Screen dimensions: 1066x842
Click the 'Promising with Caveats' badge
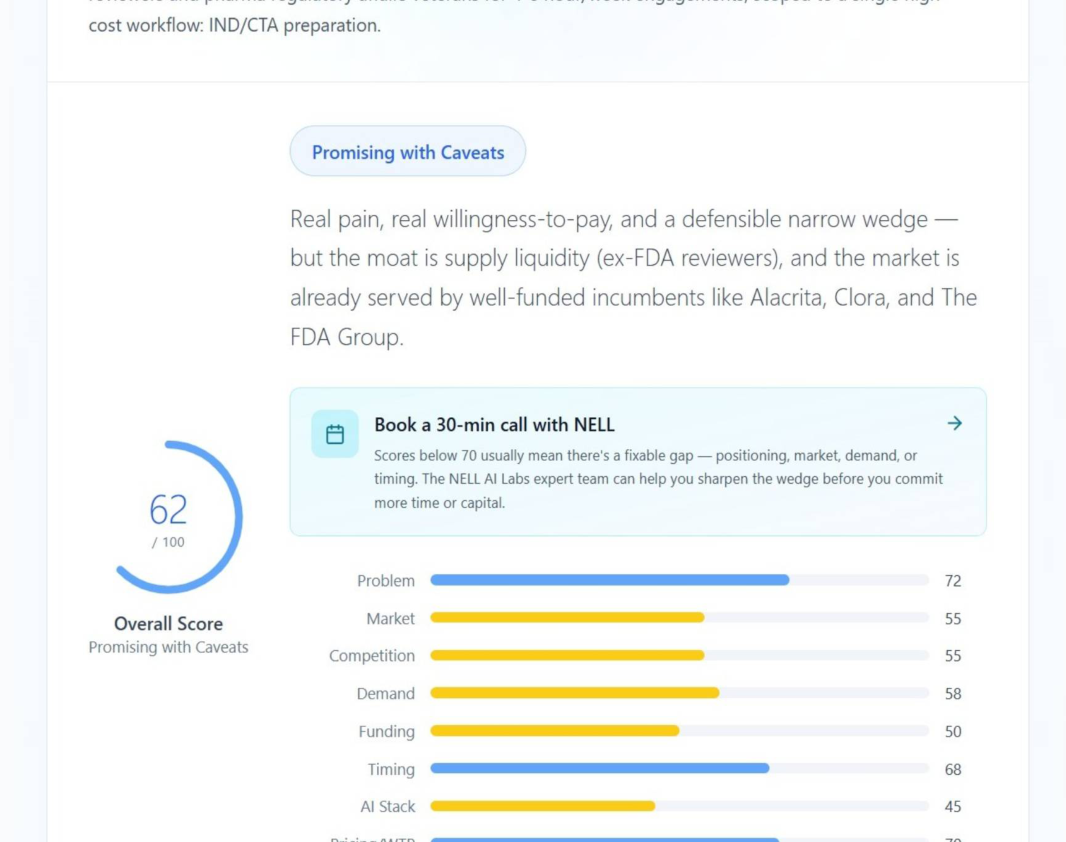(407, 151)
